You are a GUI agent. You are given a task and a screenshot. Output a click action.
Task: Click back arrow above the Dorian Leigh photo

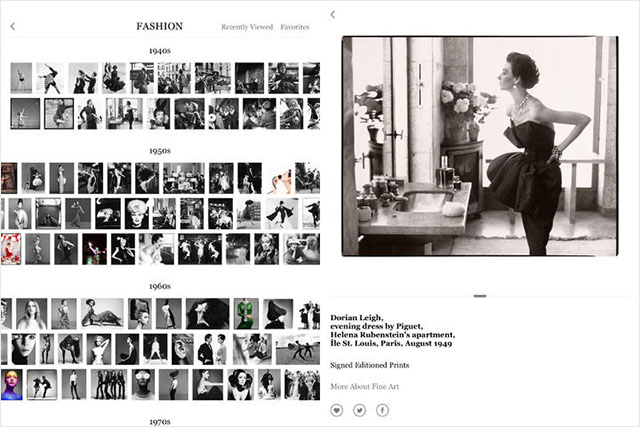point(333,15)
